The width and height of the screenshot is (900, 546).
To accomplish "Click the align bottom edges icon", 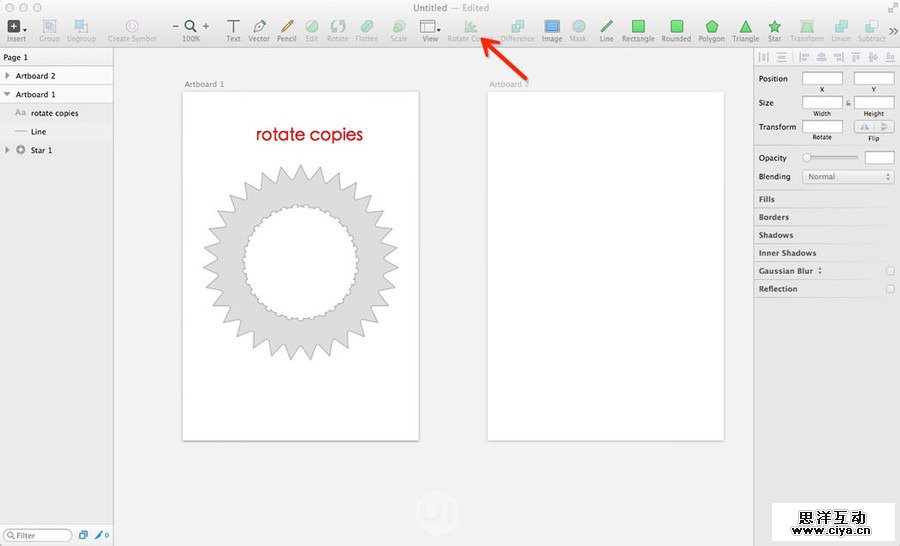I will 890,57.
